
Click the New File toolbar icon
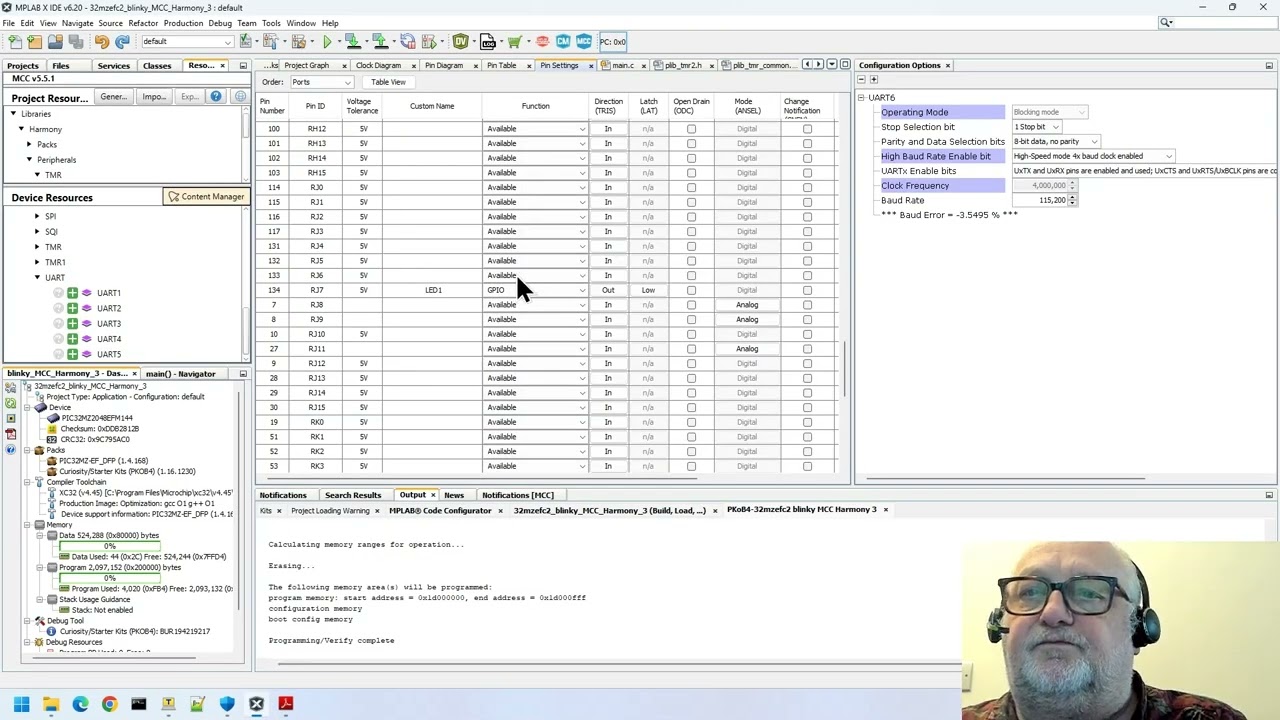15,42
